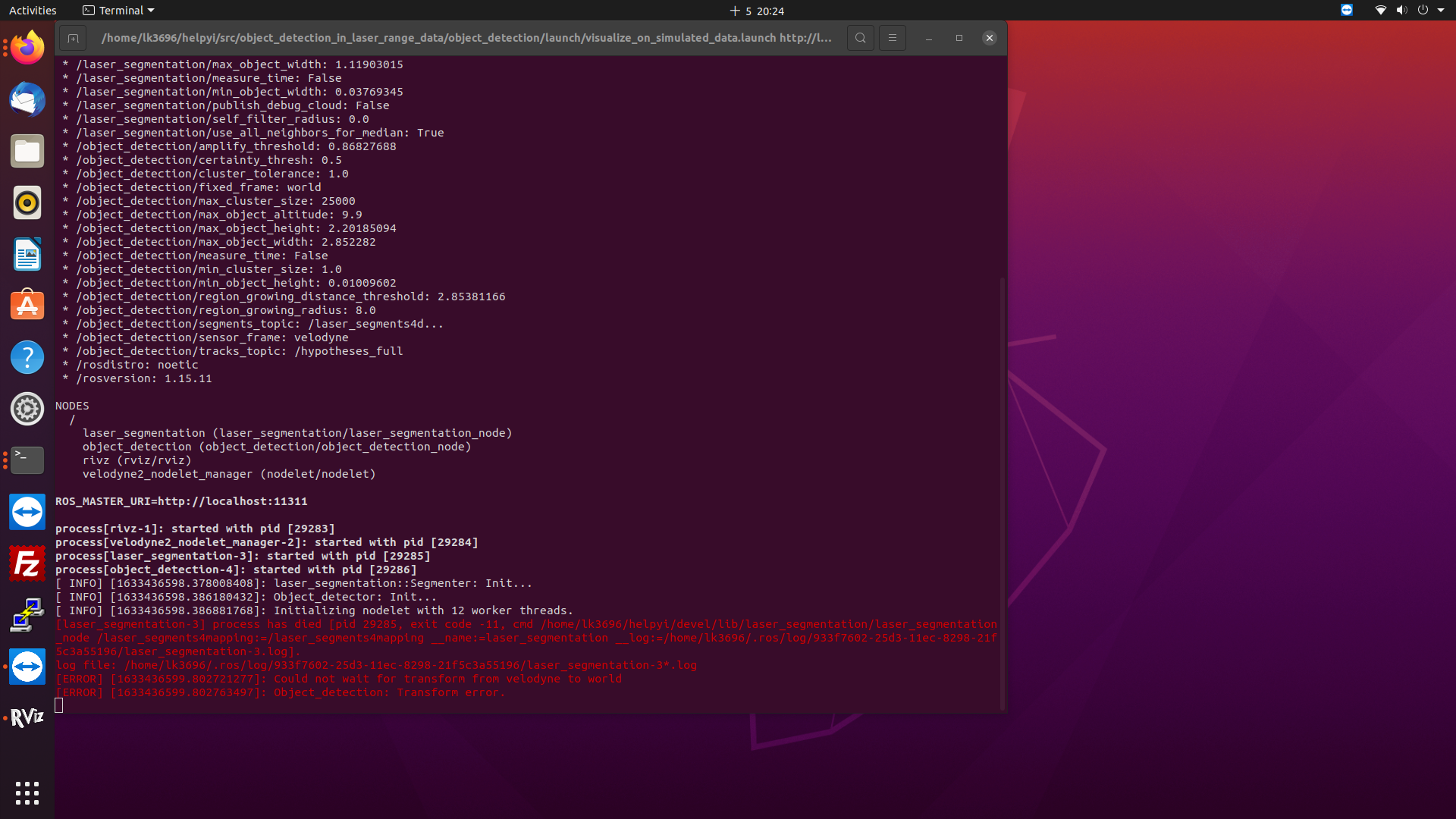Close the terminal window
The image size is (1456, 819).
(x=990, y=38)
